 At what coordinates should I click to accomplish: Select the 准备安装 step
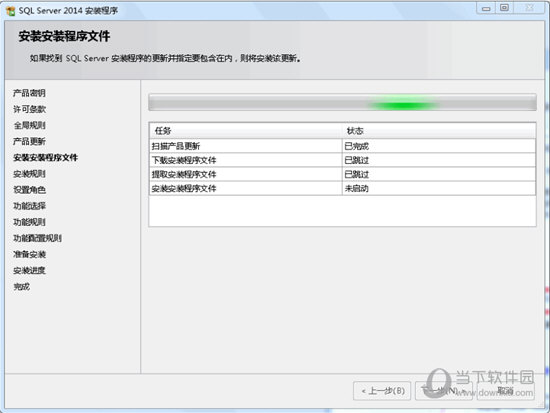(29, 254)
